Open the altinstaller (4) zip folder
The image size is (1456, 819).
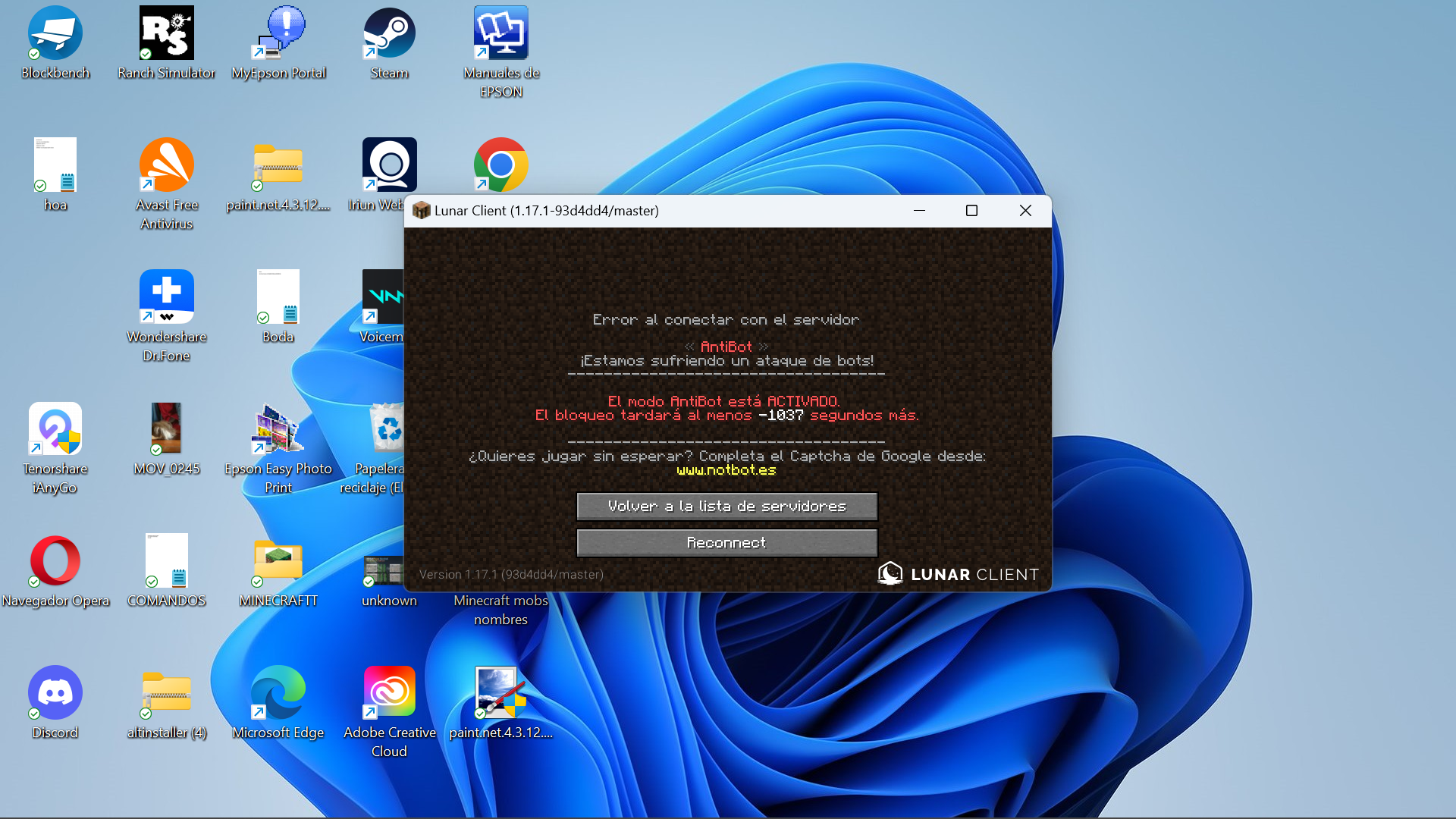tap(167, 693)
